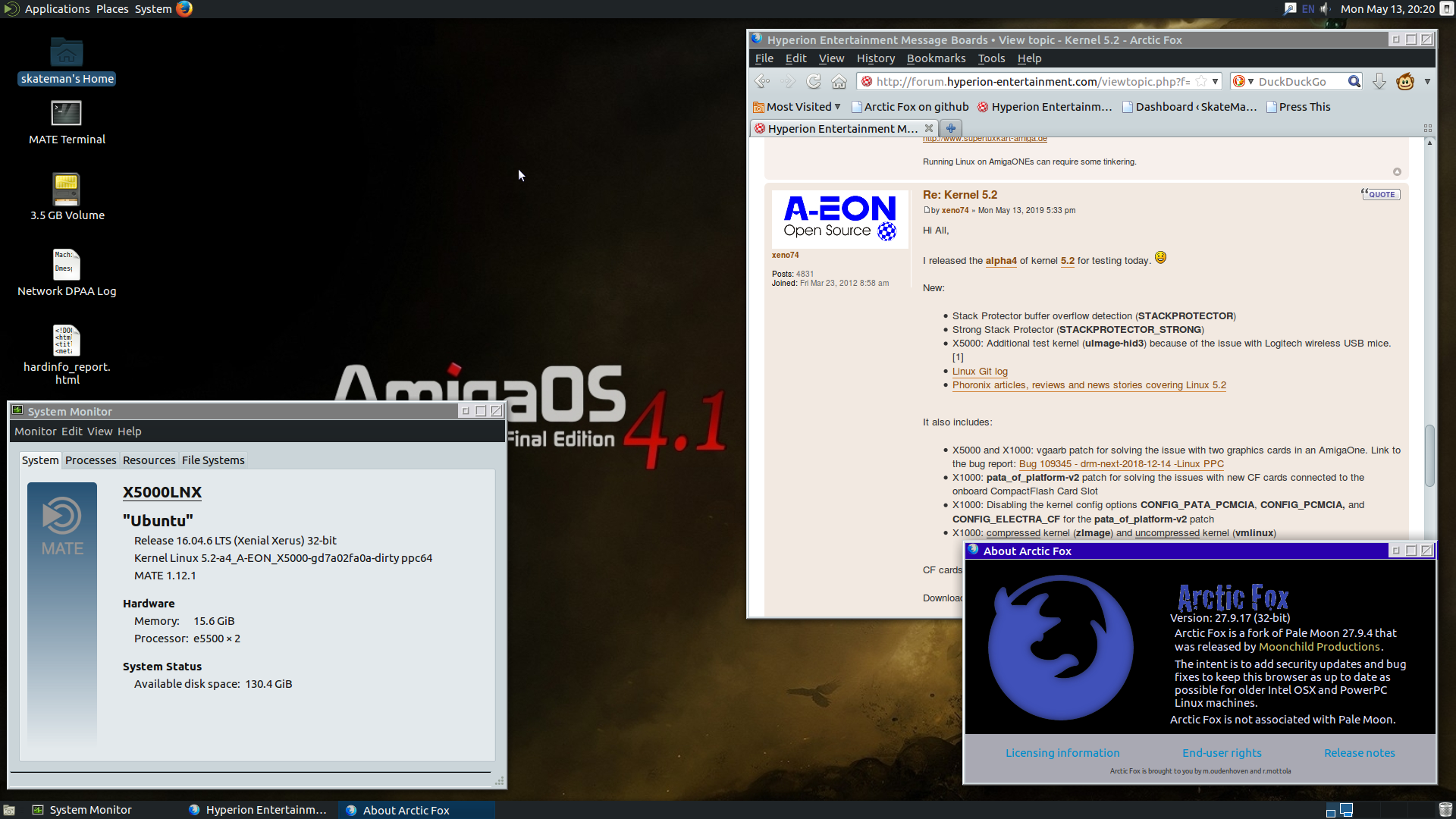Open Arctic Fox on github bookmark
Image resolution: width=1456 pixels, height=819 pixels.
pyautogui.click(x=910, y=107)
